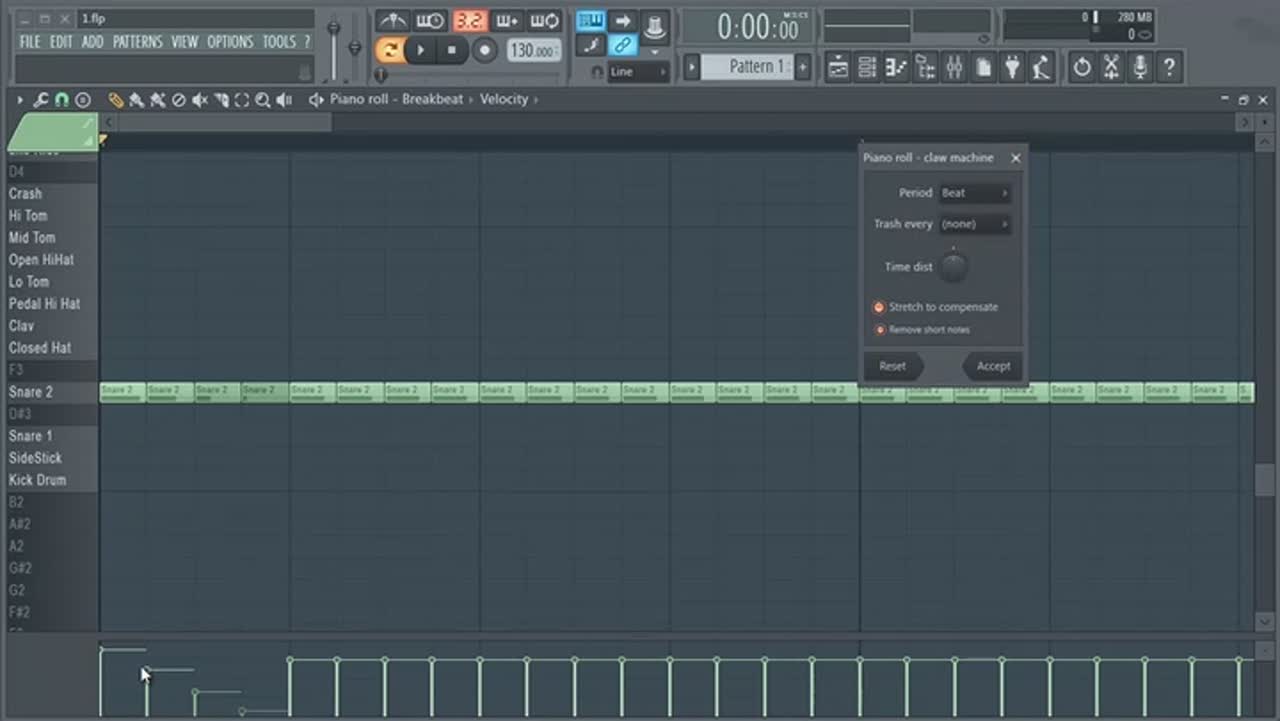Expand the Trash every dropdown
Image resolution: width=1280 pixels, height=721 pixels.
[x=974, y=224]
